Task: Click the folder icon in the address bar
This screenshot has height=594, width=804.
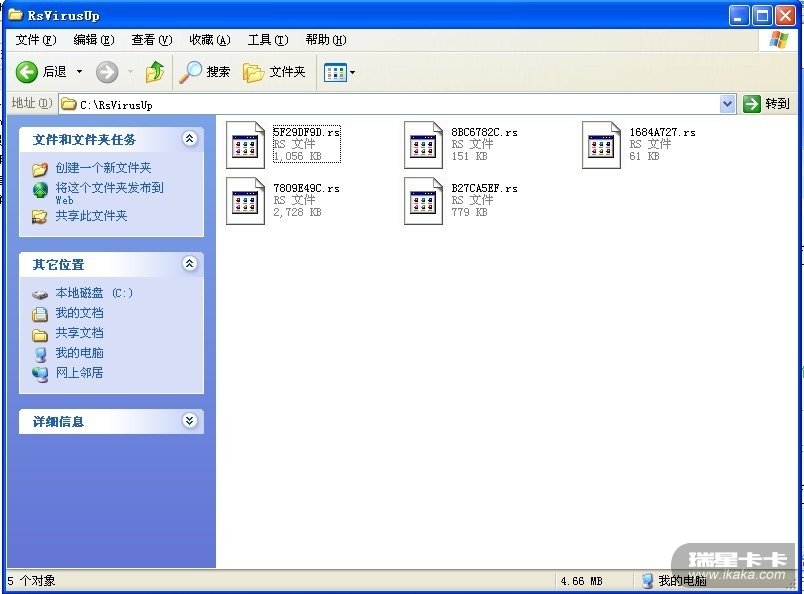Action: [69, 104]
